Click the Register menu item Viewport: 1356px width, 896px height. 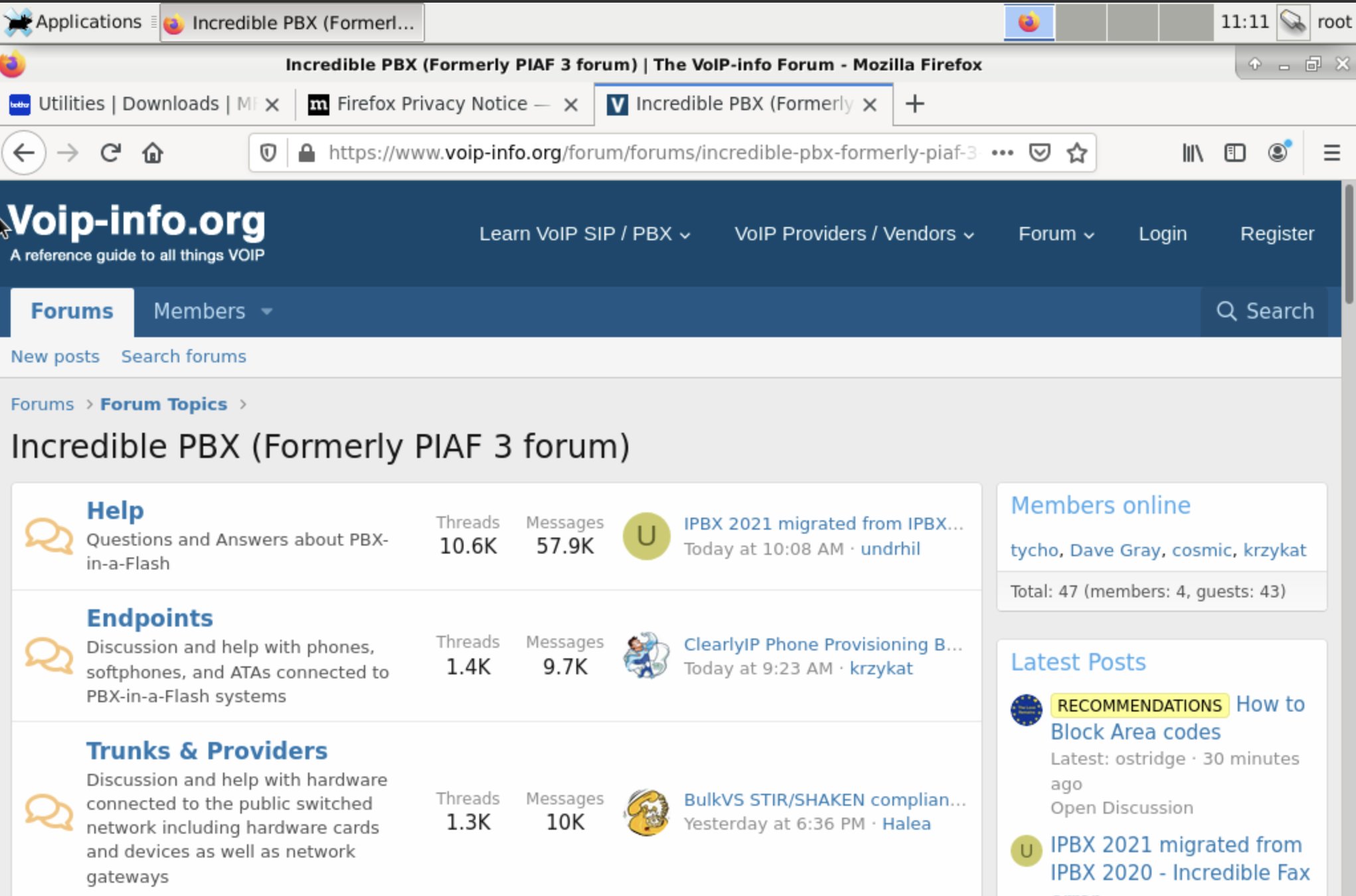(x=1277, y=234)
